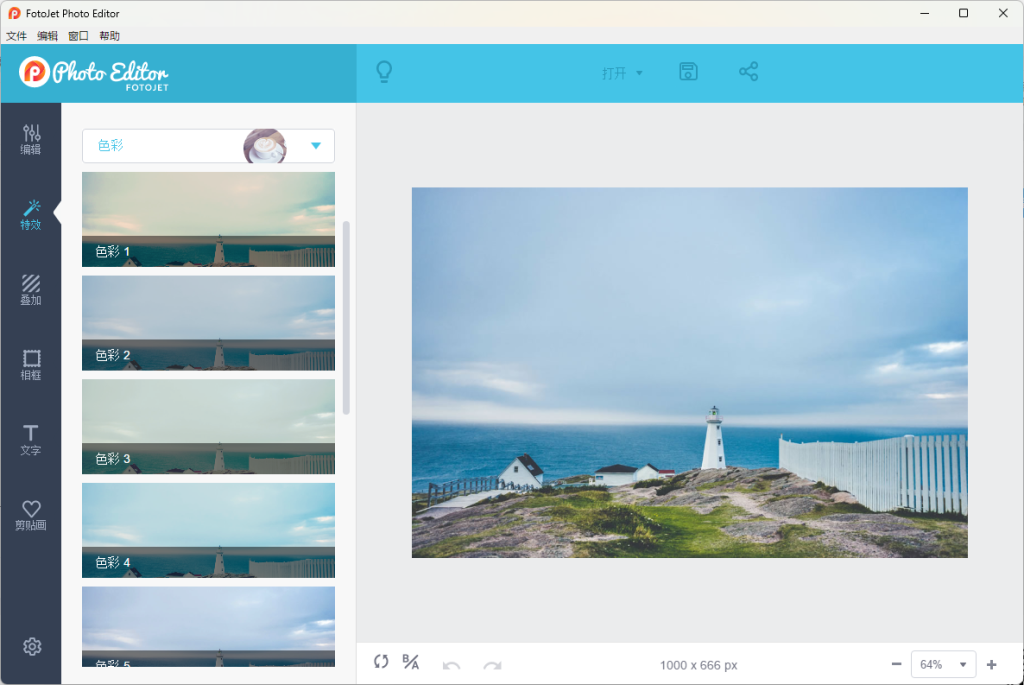Click the effects list vertical scrollbar
This screenshot has height=685, width=1024.
(x=346, y=318)
